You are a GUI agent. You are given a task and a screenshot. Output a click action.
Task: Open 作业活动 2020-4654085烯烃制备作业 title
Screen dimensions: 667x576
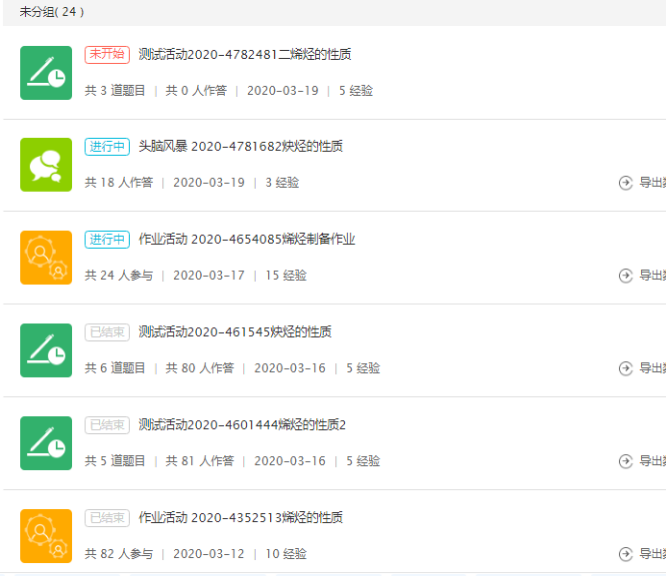[x=247, y=239]
